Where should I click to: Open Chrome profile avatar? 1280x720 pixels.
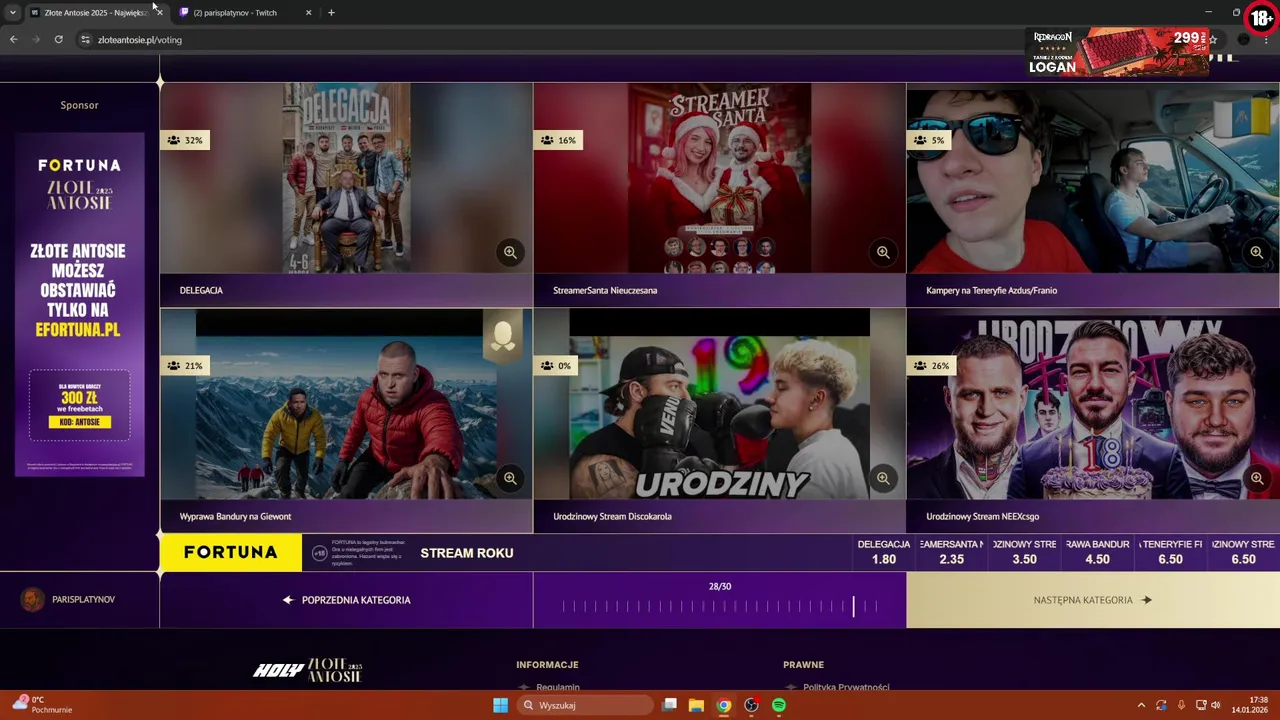[1243, 40]
